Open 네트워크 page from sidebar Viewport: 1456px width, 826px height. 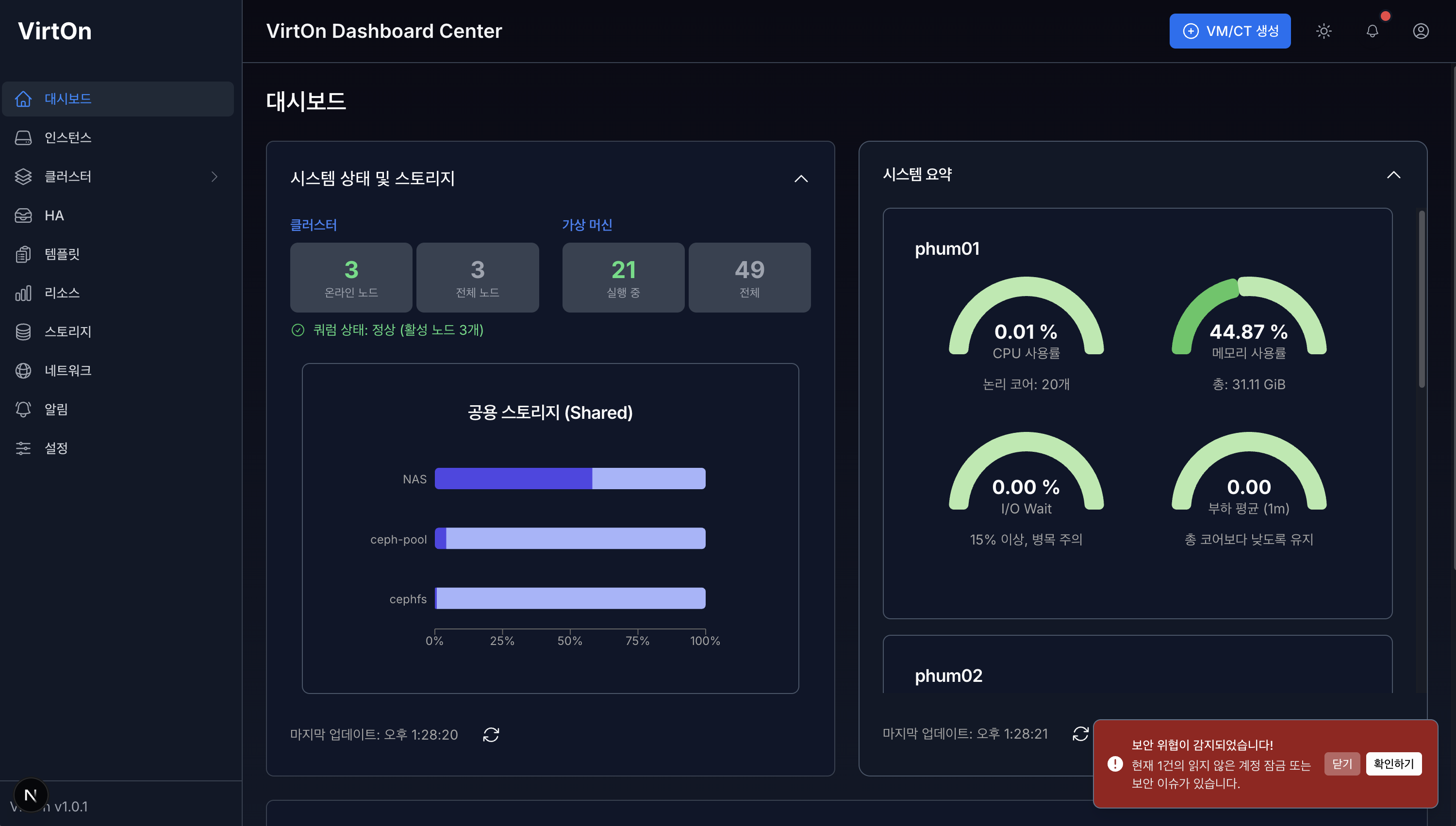68,370
